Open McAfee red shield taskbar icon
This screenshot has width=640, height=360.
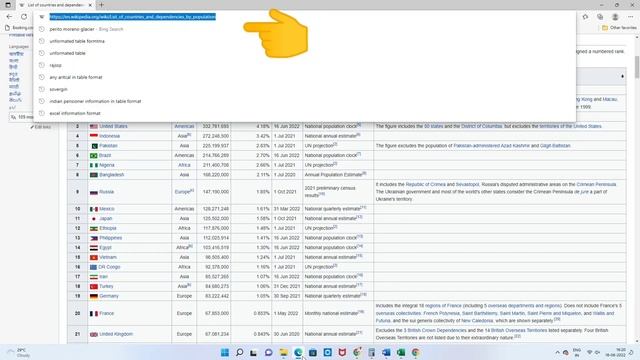[x=342, y=352]
